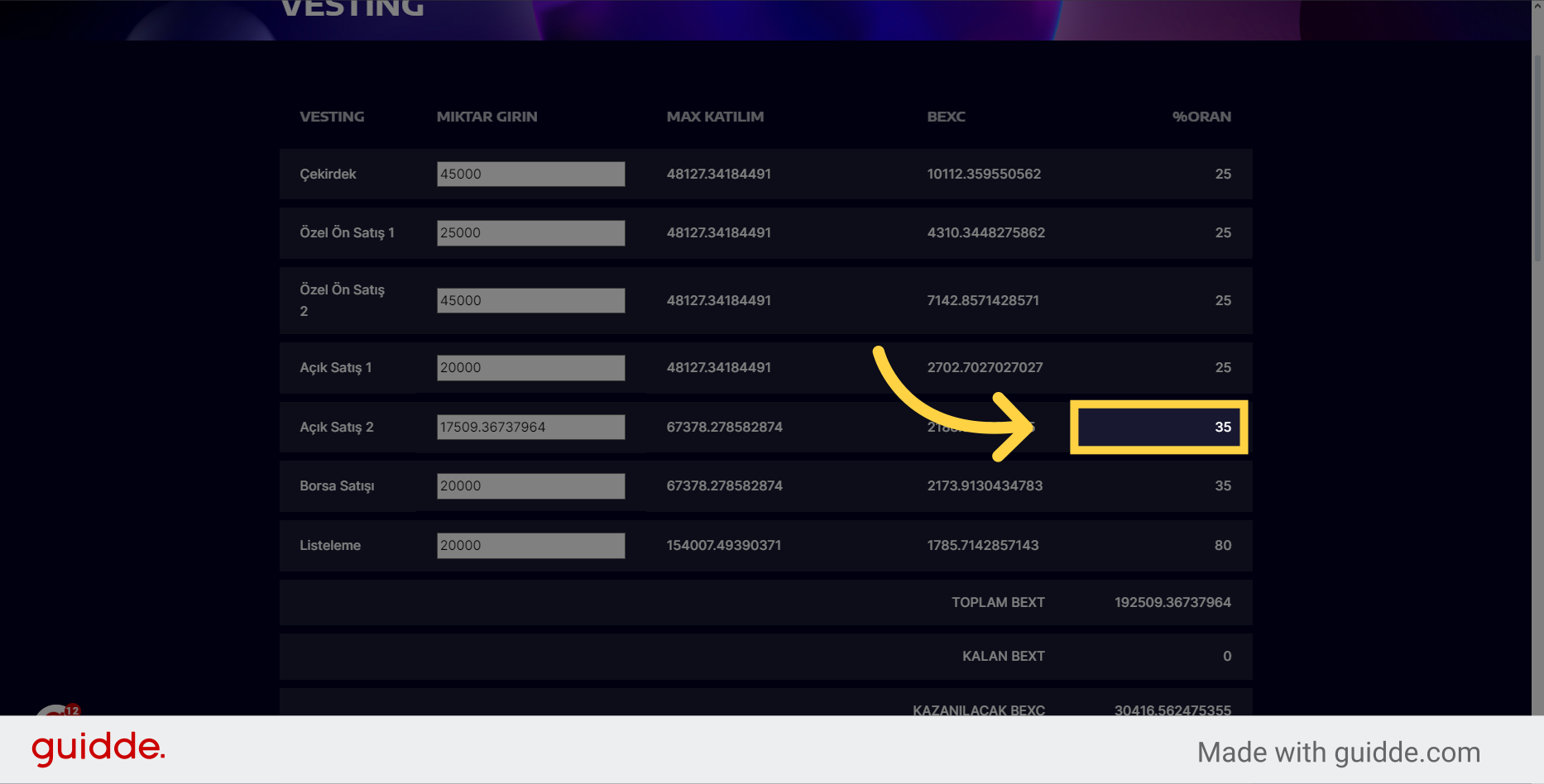Click the Listeleme row label

coord(330,546)
